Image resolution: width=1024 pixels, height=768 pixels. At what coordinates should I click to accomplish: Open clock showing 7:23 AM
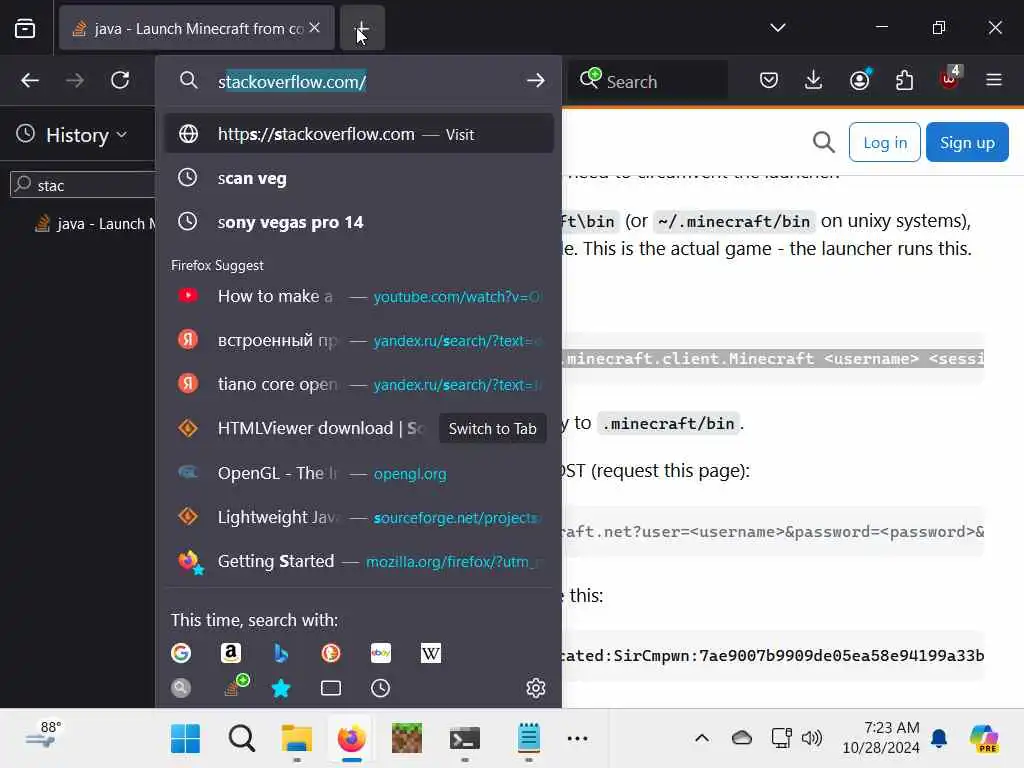[881, 737]
